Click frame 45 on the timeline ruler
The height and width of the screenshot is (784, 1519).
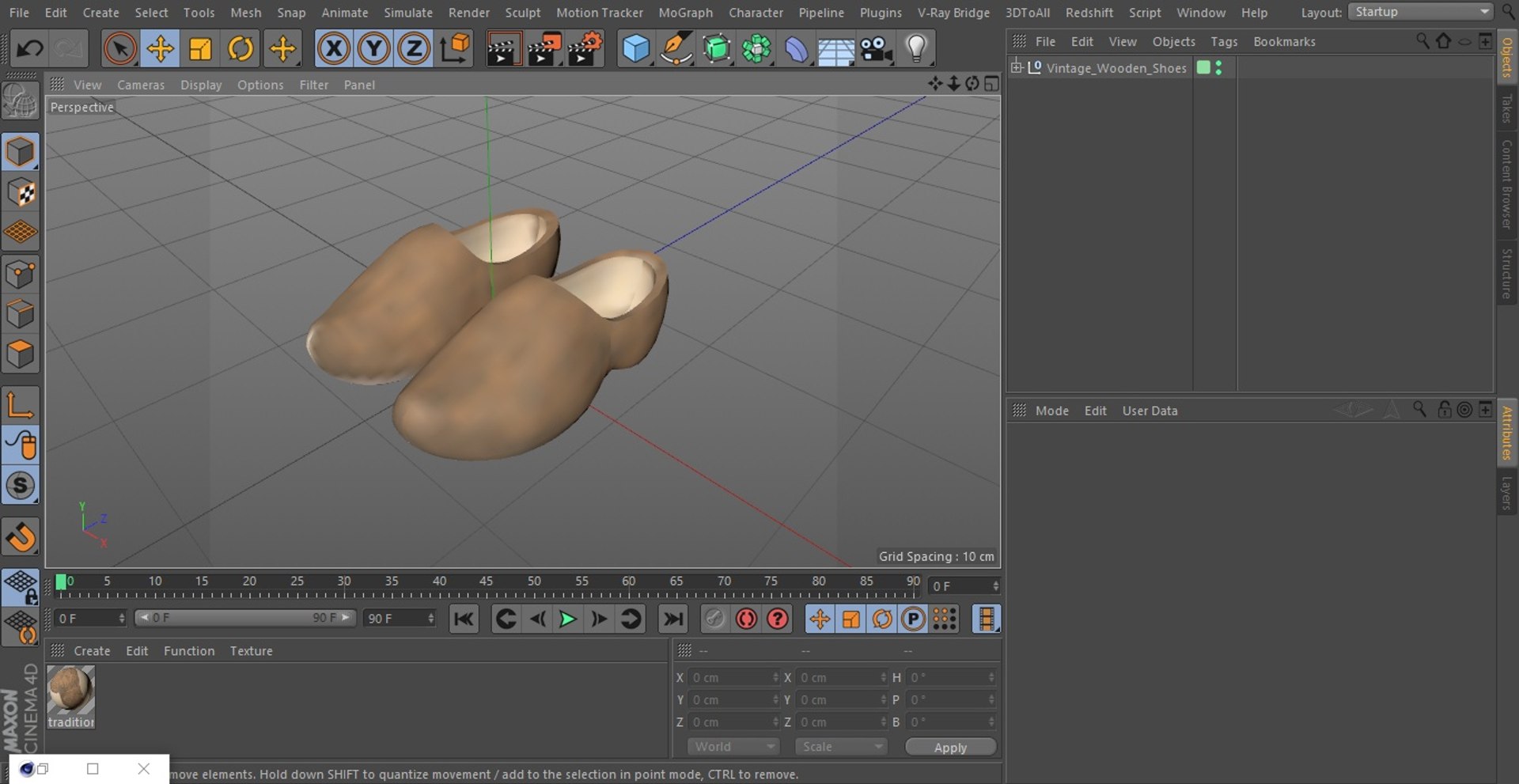click(486, 581)
